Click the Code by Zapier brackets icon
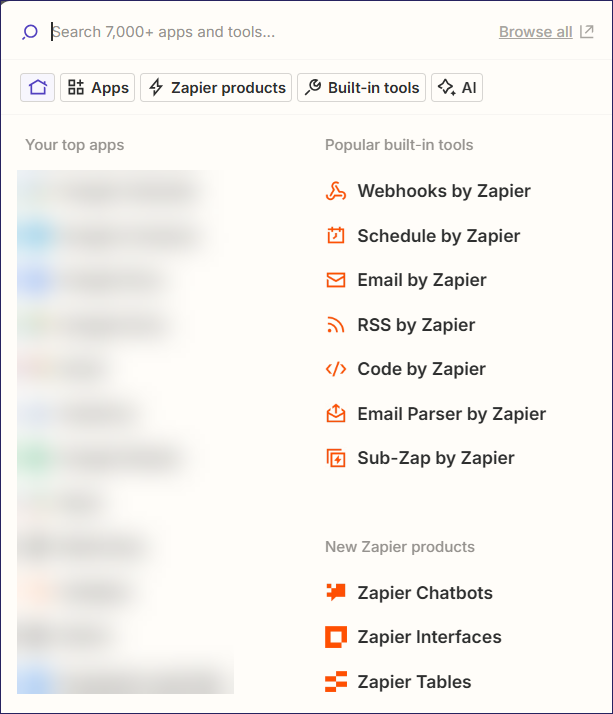Image resolution: width=613 pixels, height=714 pixels. point(336,369)
